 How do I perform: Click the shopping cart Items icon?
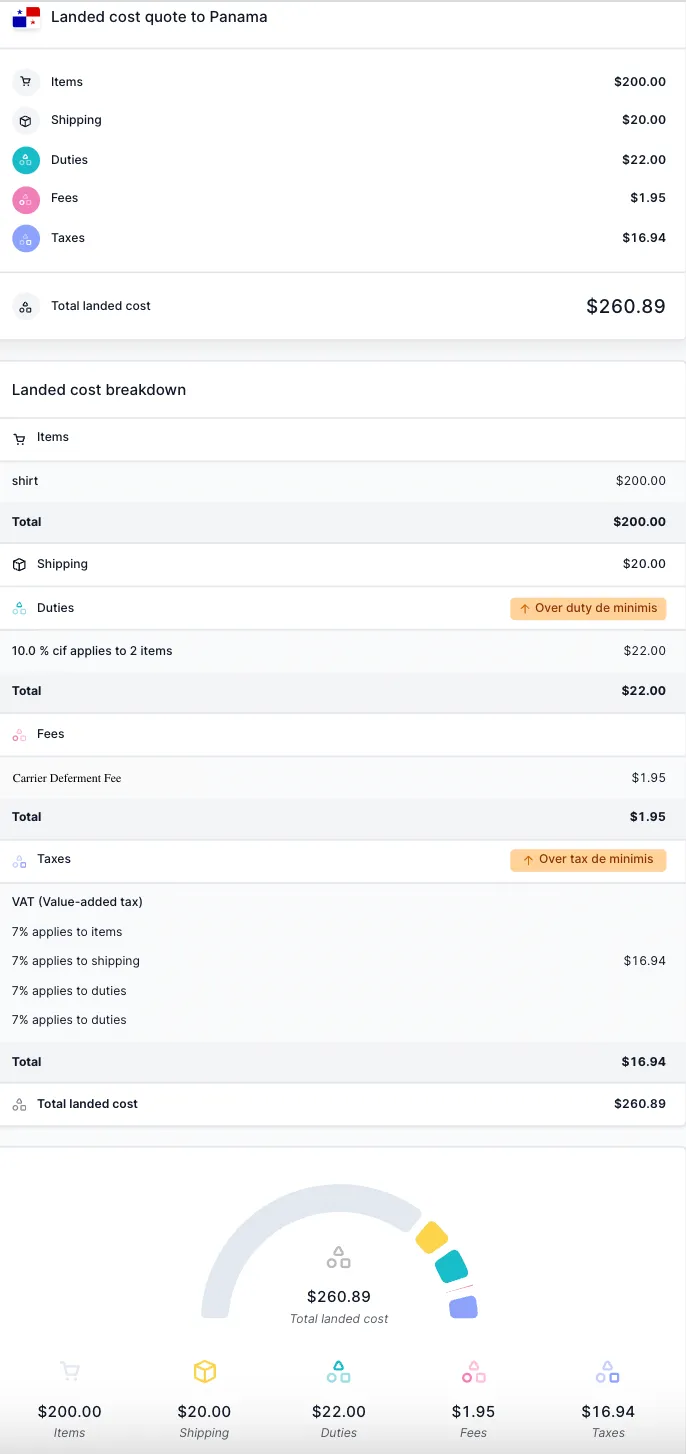[x=25, y=82]
